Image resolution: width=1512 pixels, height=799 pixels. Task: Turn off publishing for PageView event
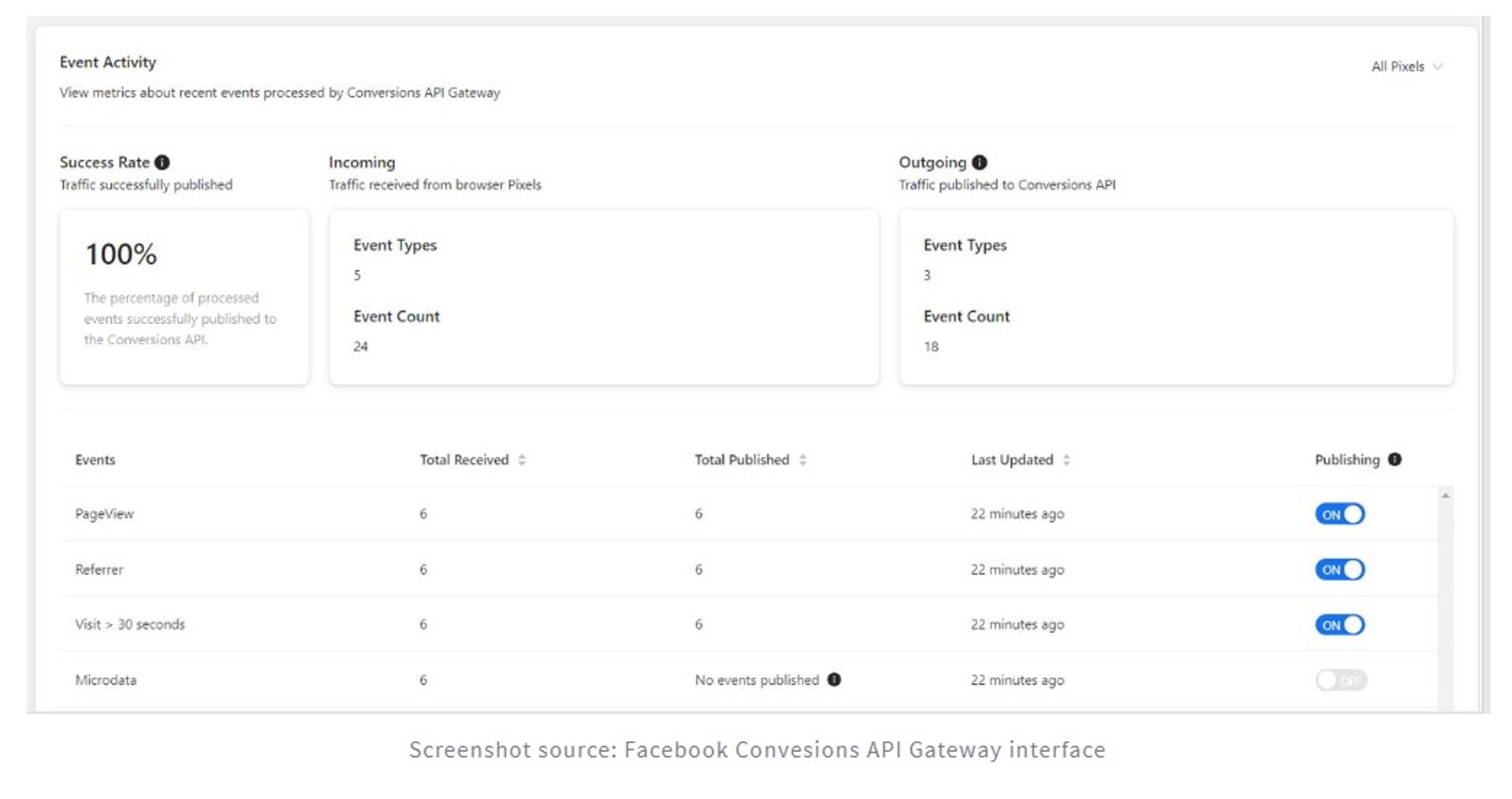[1339, 514]
